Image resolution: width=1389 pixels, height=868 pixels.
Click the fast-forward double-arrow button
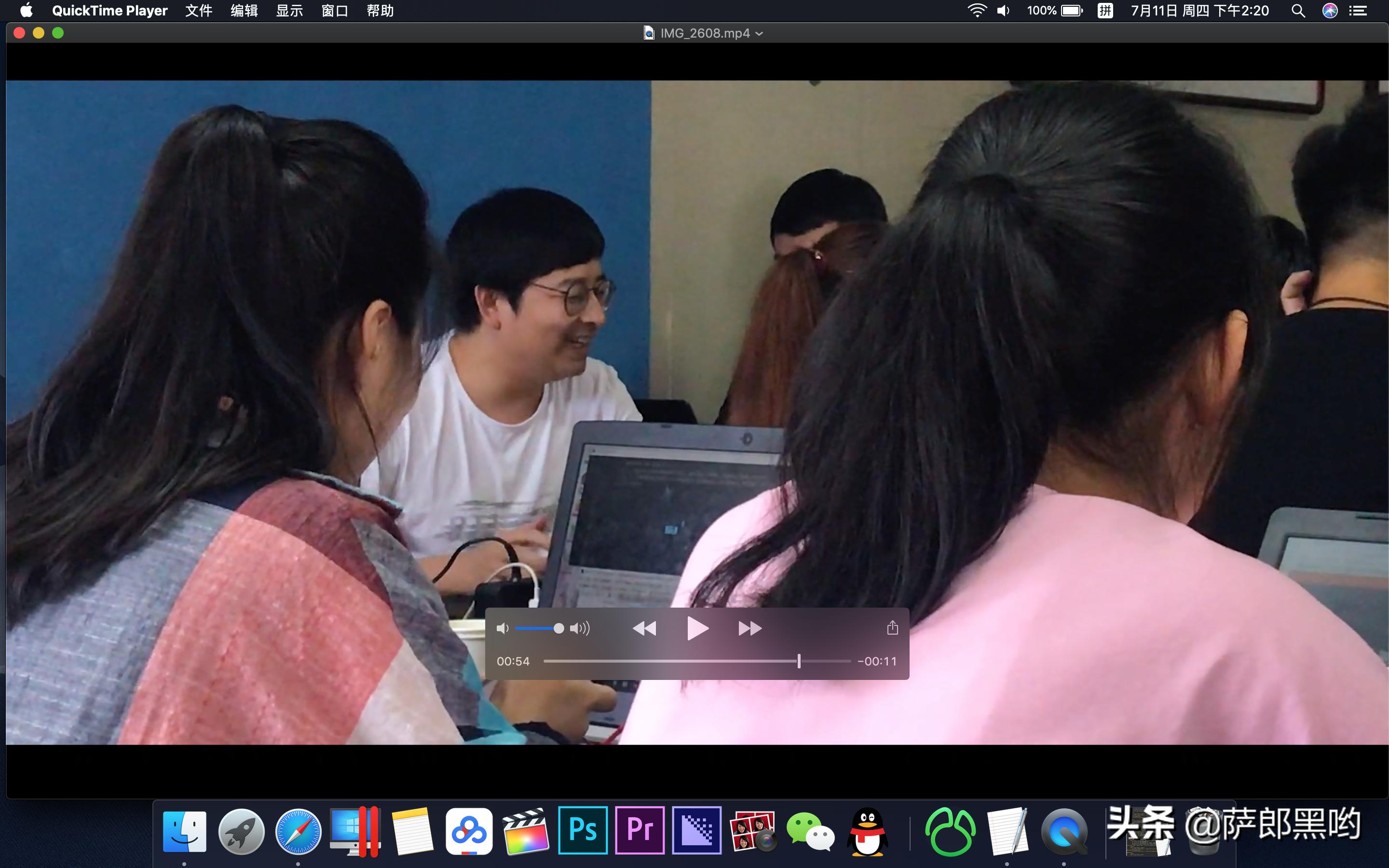pyautogui.click(x=749, y=628)
